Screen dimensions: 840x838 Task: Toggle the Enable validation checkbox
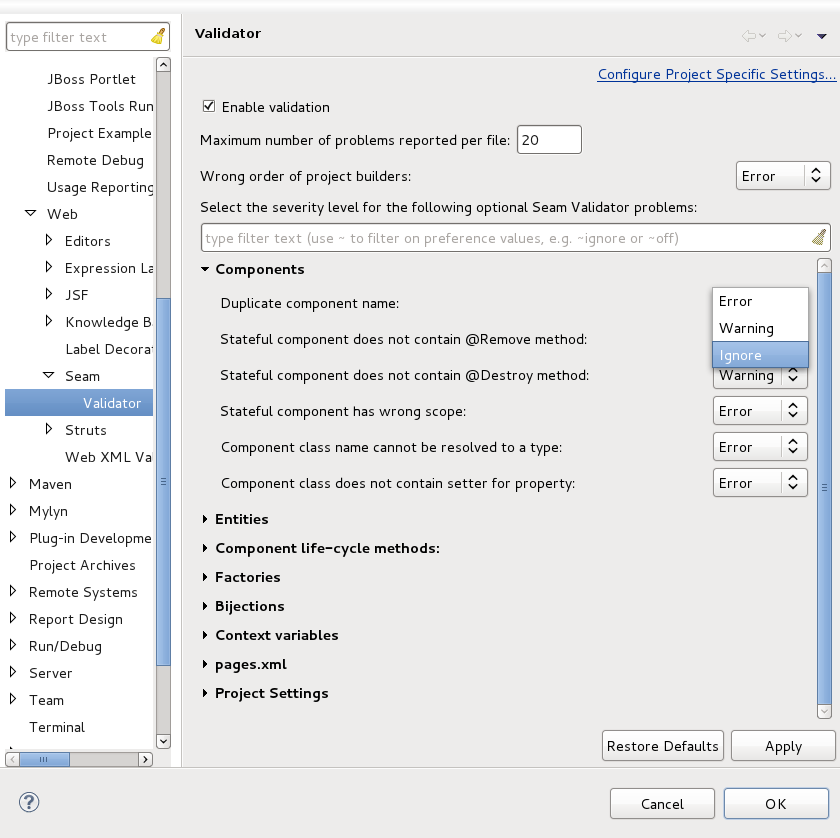click(209, 106)
